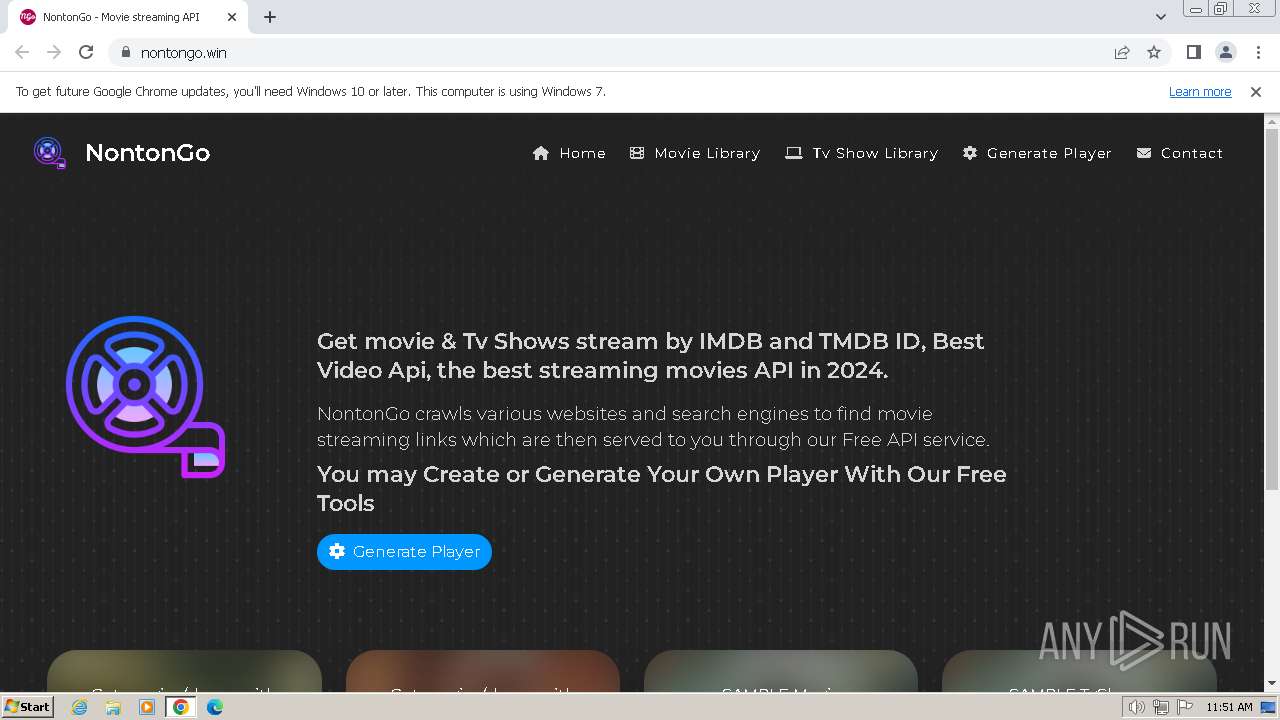
Task: Bookmark this tab with star icon
Action: coord(1154,52)
